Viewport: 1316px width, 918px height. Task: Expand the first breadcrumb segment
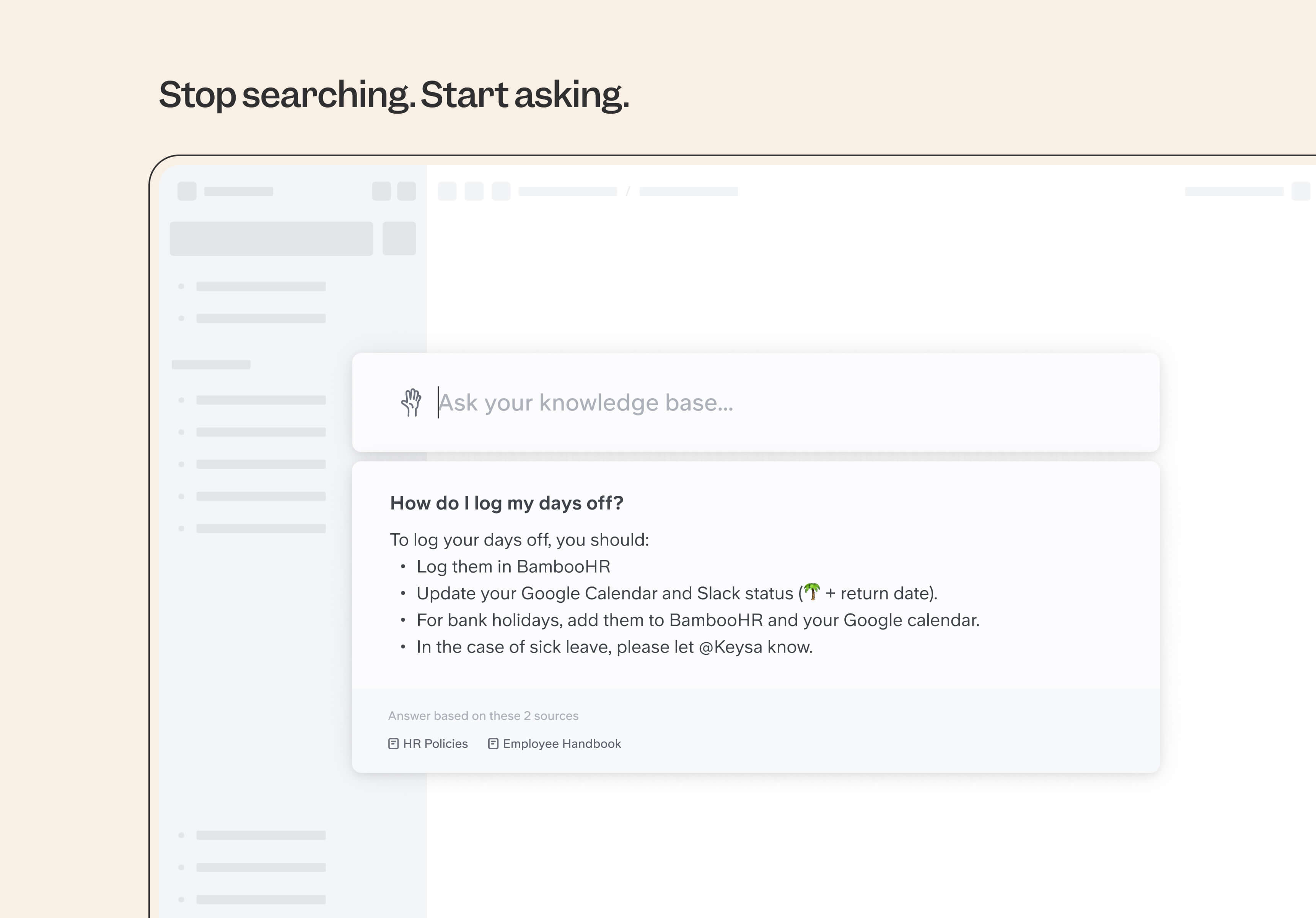pos(568,190)
